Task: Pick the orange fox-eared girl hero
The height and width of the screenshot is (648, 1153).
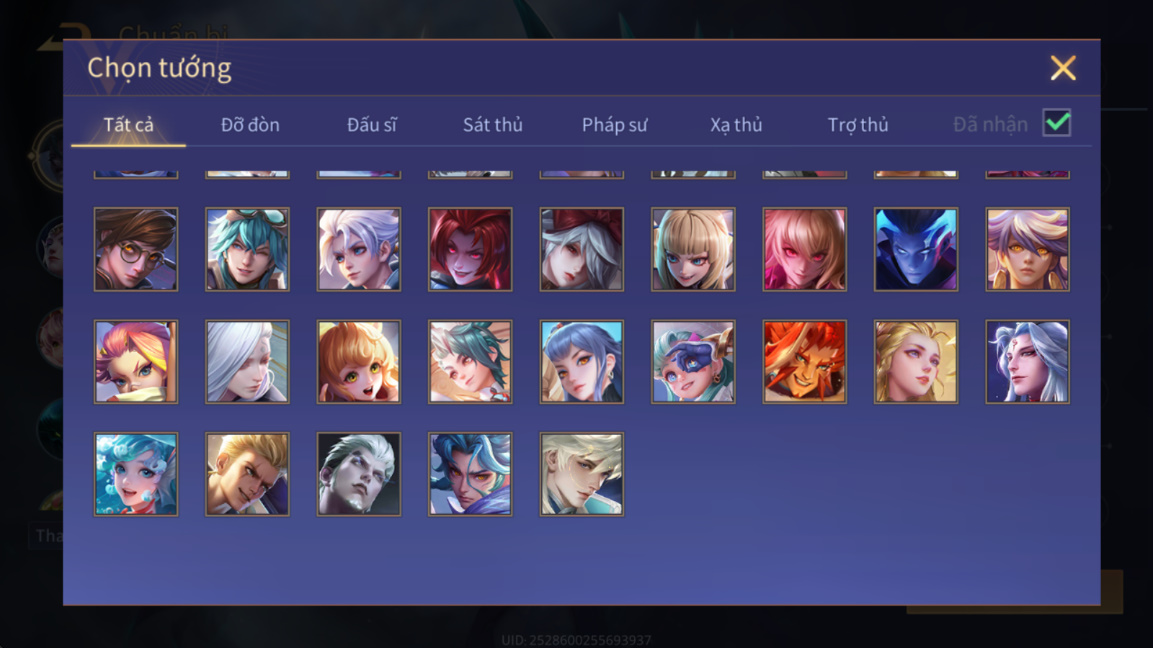Action: point(359,362)
